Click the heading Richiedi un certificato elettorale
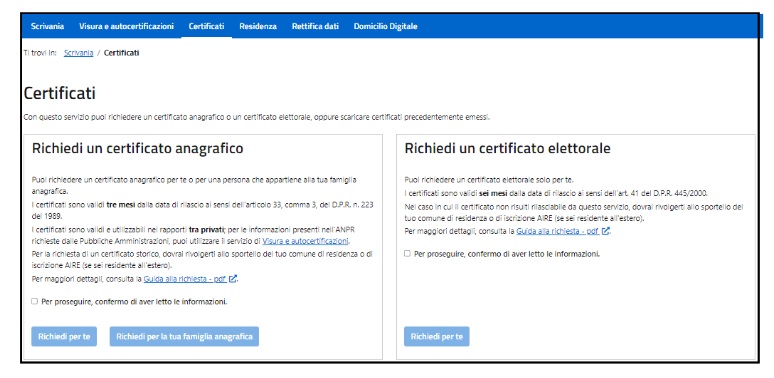774x378 pixels. (507, 148)
